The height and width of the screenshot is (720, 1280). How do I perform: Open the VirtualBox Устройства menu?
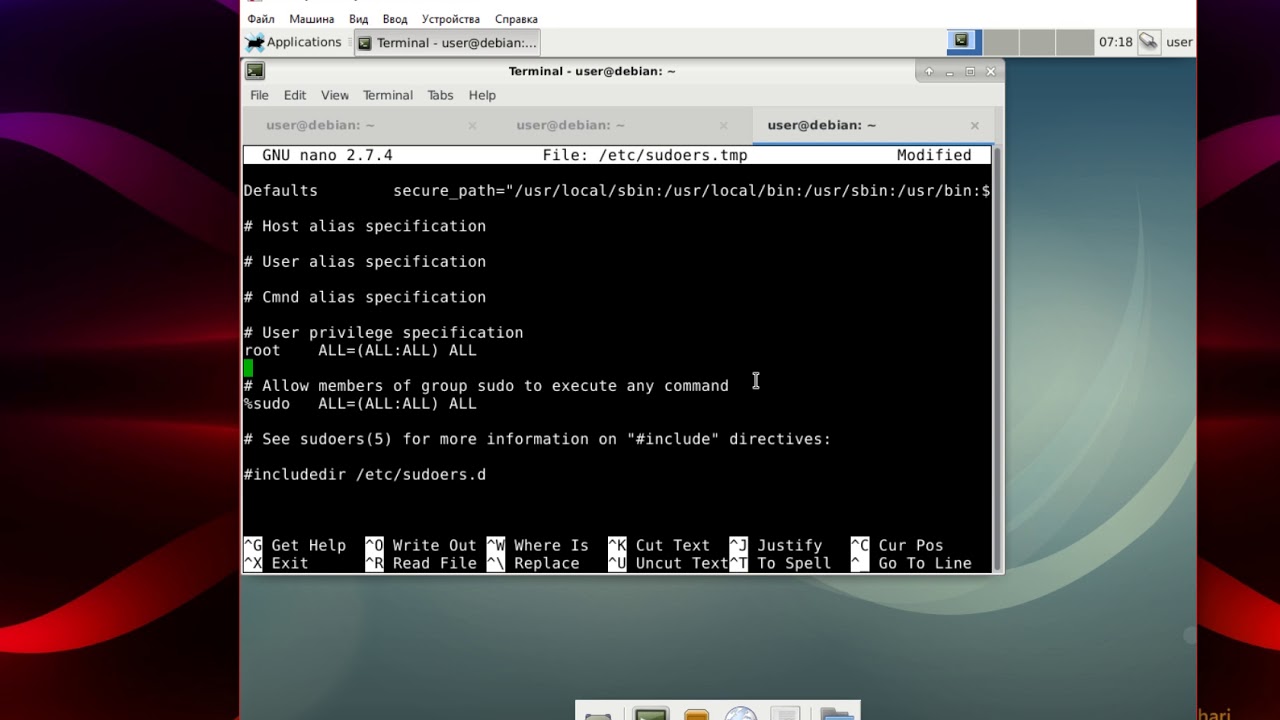point(451,19)
